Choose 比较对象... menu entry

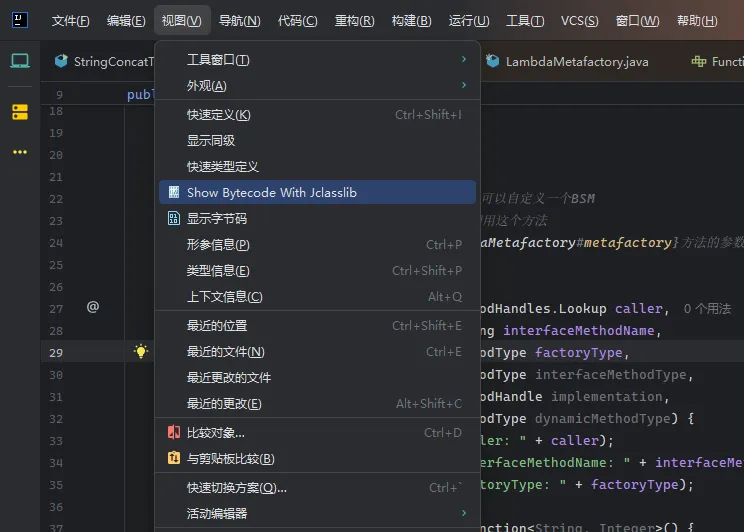317,432
